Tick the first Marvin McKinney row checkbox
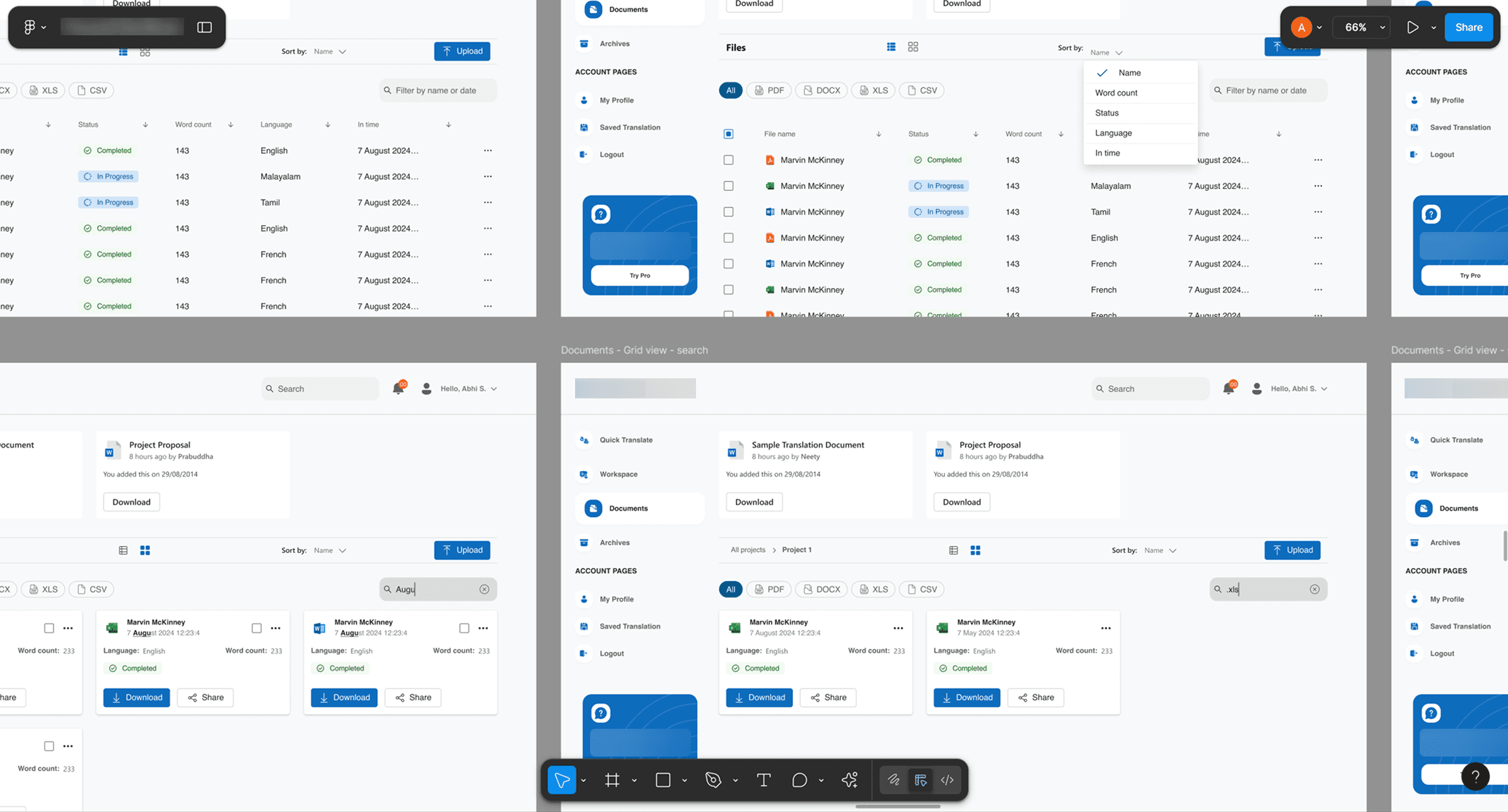 [x=728, y=160]
